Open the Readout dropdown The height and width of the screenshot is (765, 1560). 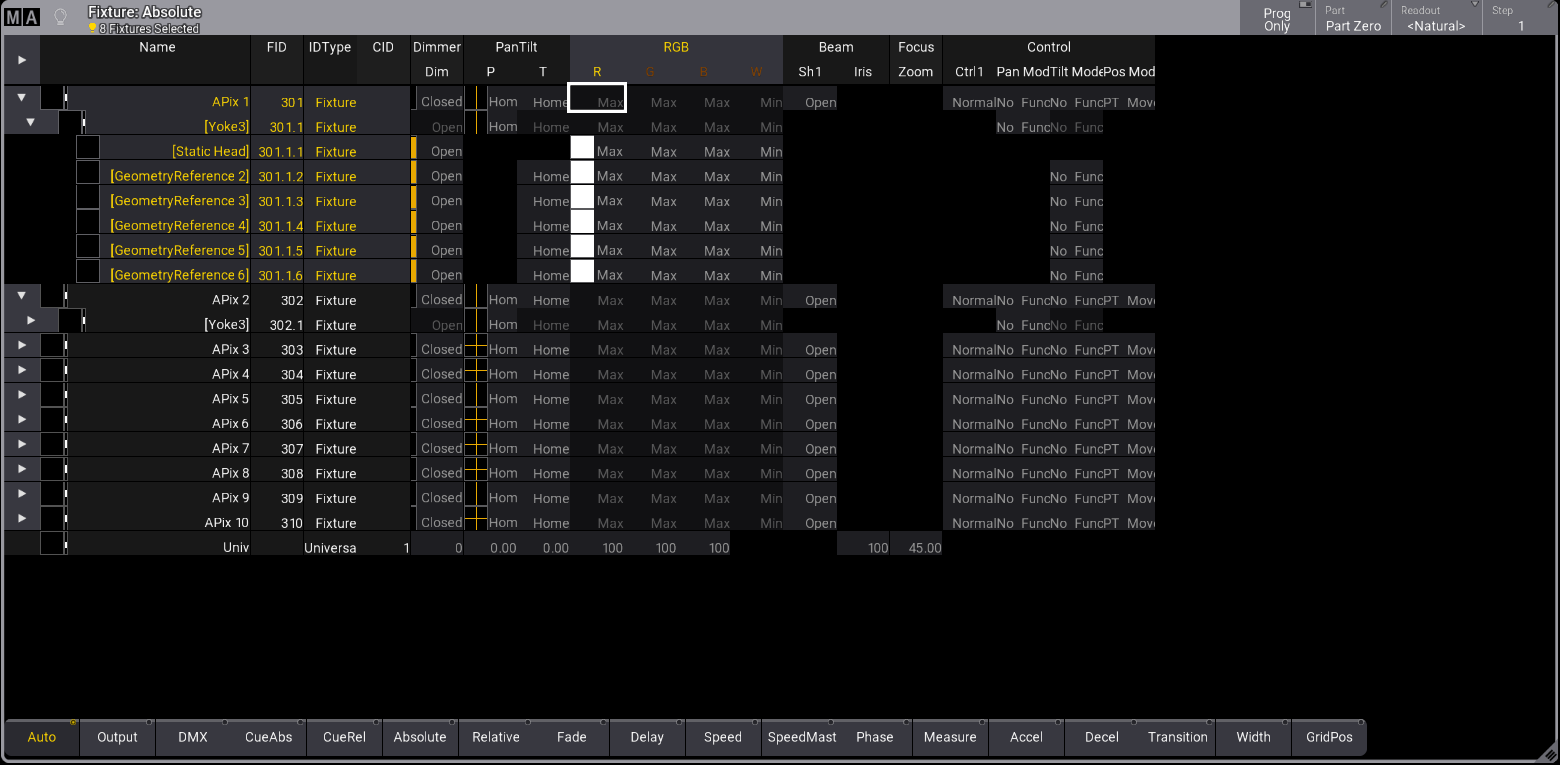tap(1435, 19)
